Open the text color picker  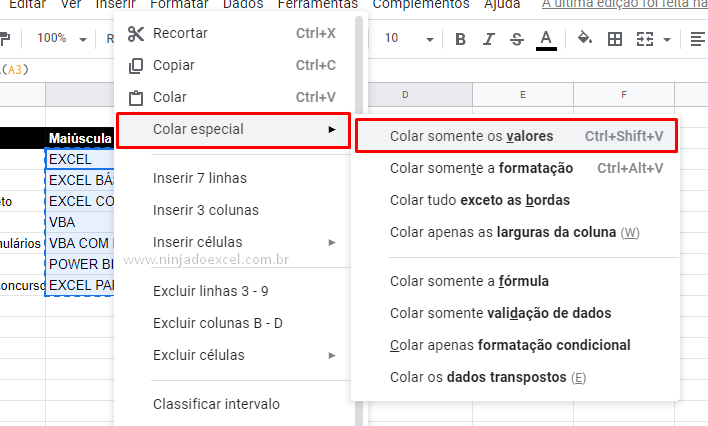tap(545, 39)
